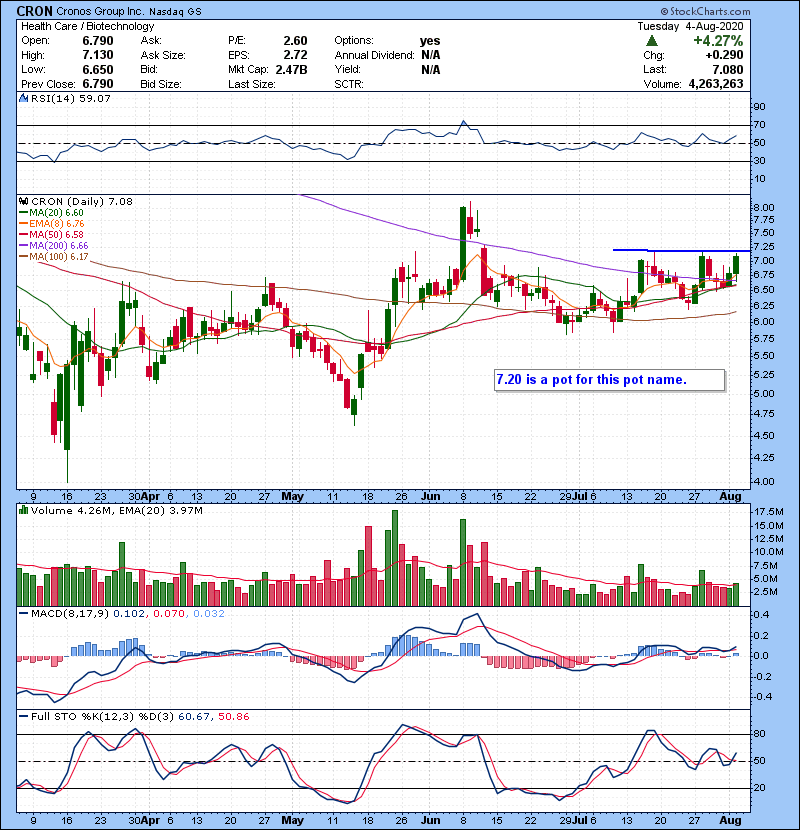
Task: Click the EPS value '2.72'
Action: tap(295, 55)
